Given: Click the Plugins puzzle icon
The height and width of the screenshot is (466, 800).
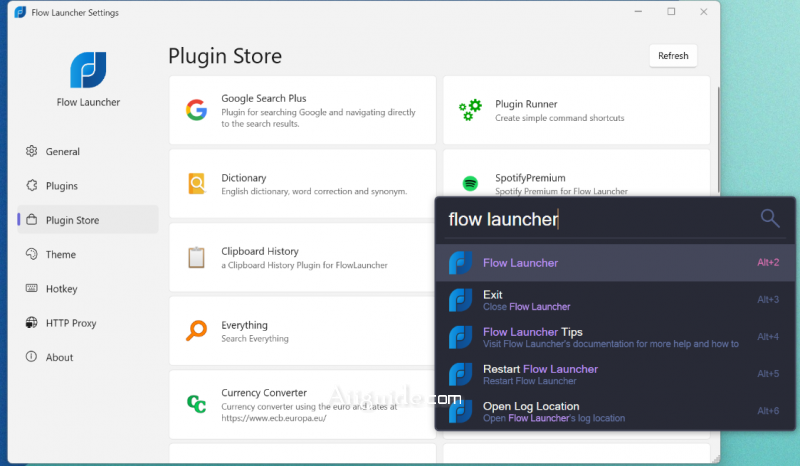Looking at the screenshot, I should pos(32,185).
